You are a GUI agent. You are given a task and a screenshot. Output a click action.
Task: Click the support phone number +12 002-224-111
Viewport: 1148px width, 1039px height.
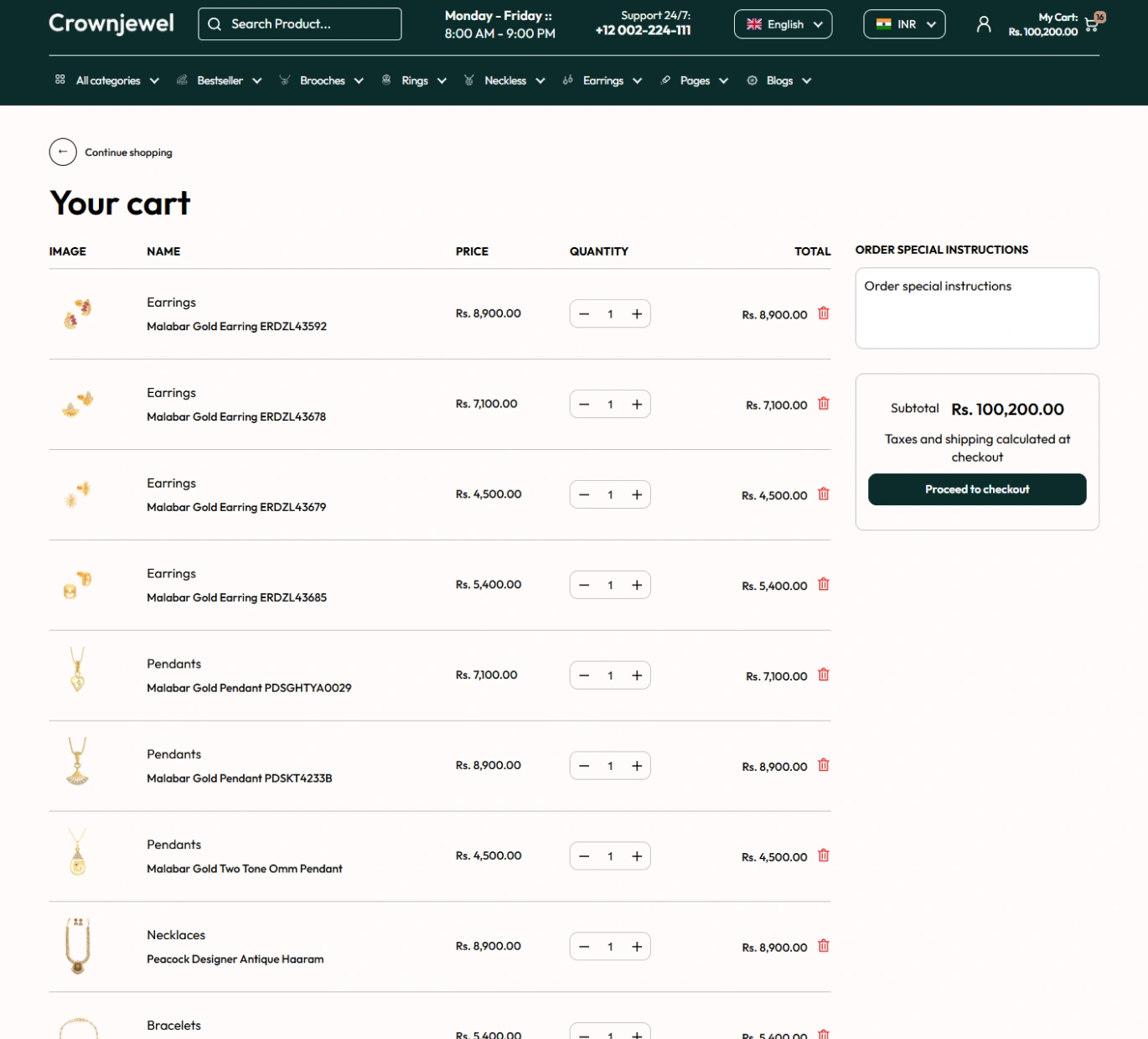point(643,30)
